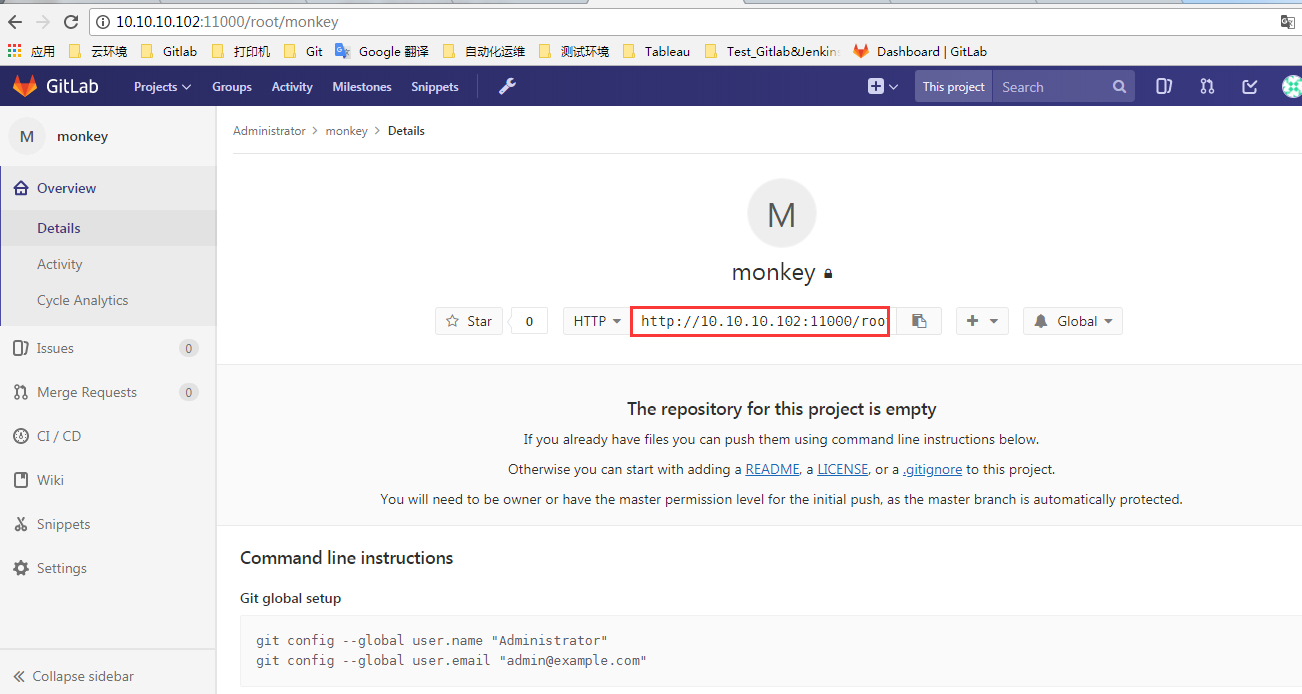Click the Star button
The image size is (1302, 694).
468,321
